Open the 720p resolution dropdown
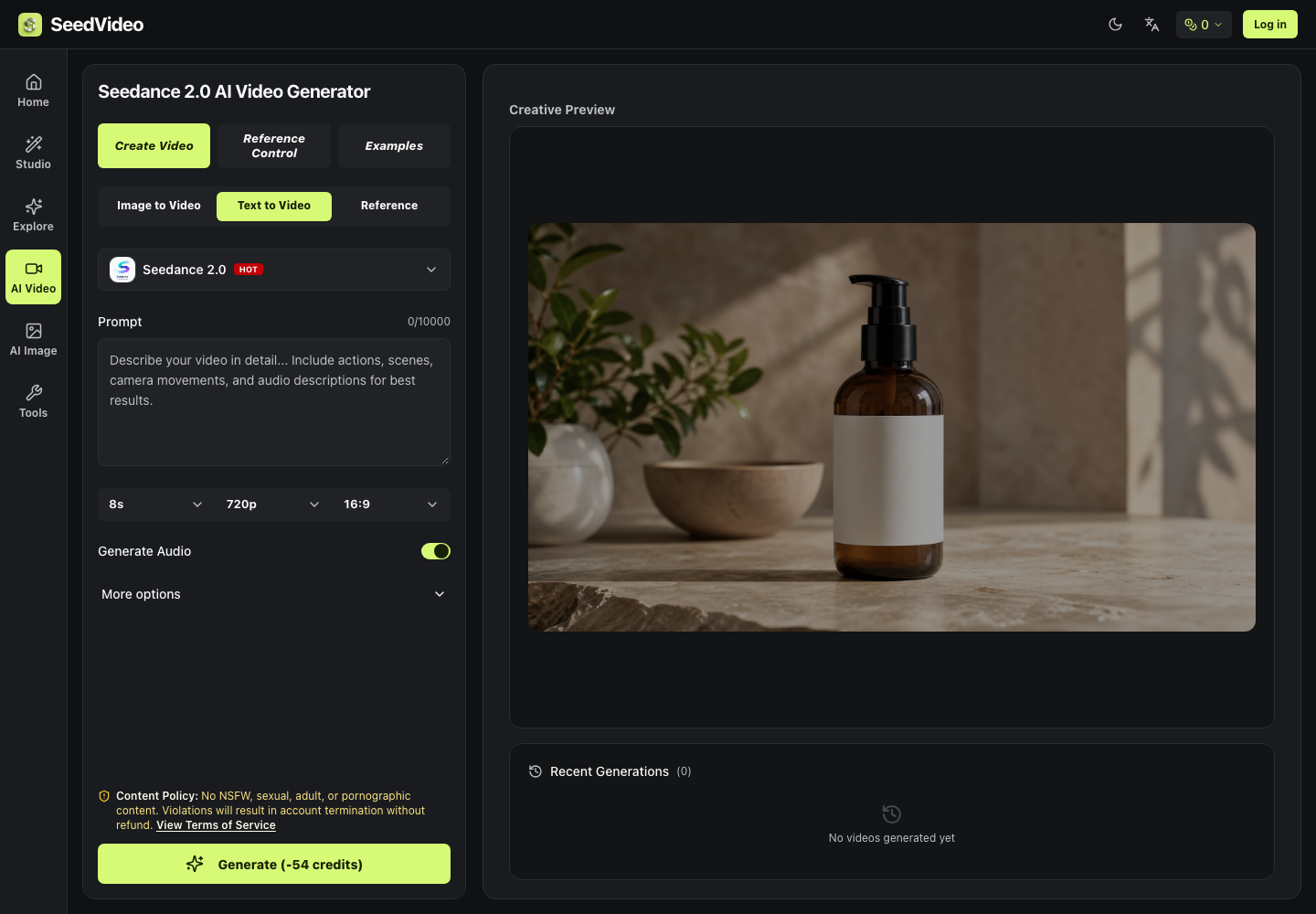 coord(273,505)
